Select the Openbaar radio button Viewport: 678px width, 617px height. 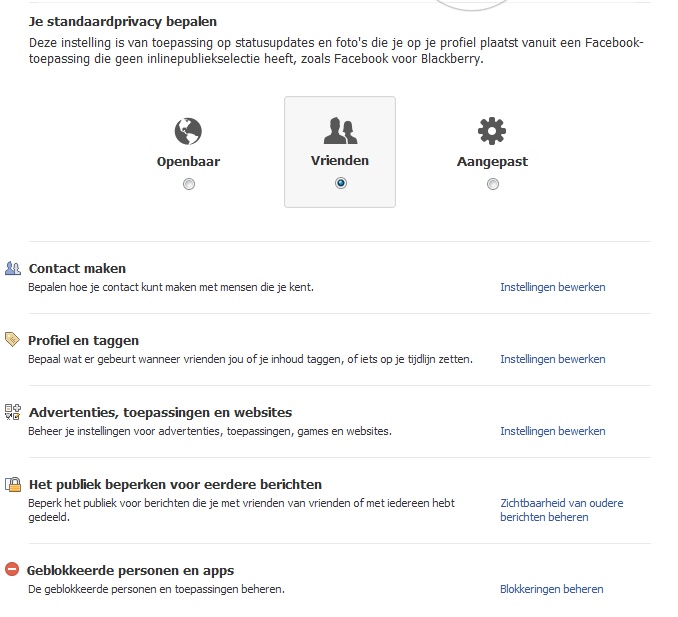coord(189,184)
